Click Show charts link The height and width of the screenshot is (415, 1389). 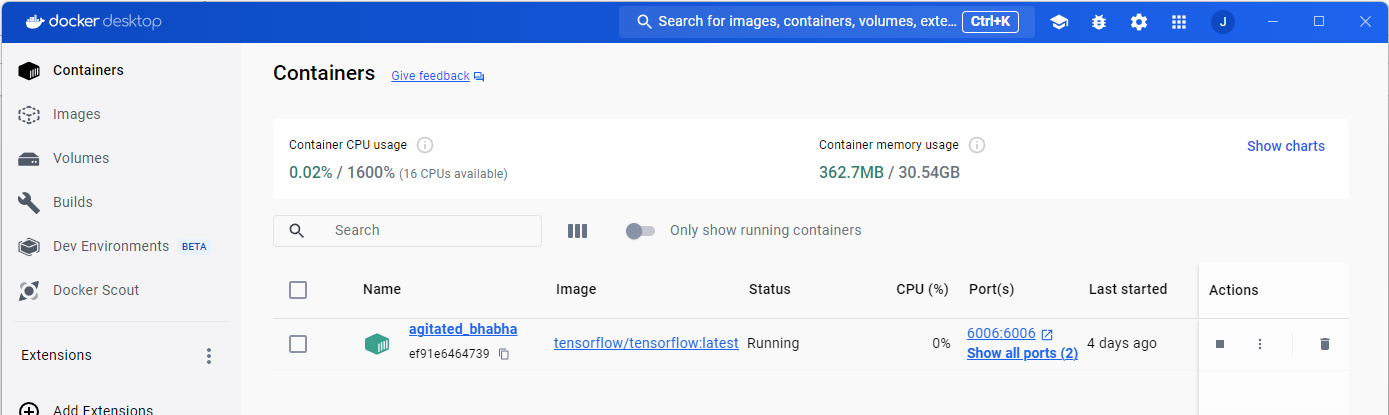1286,146
